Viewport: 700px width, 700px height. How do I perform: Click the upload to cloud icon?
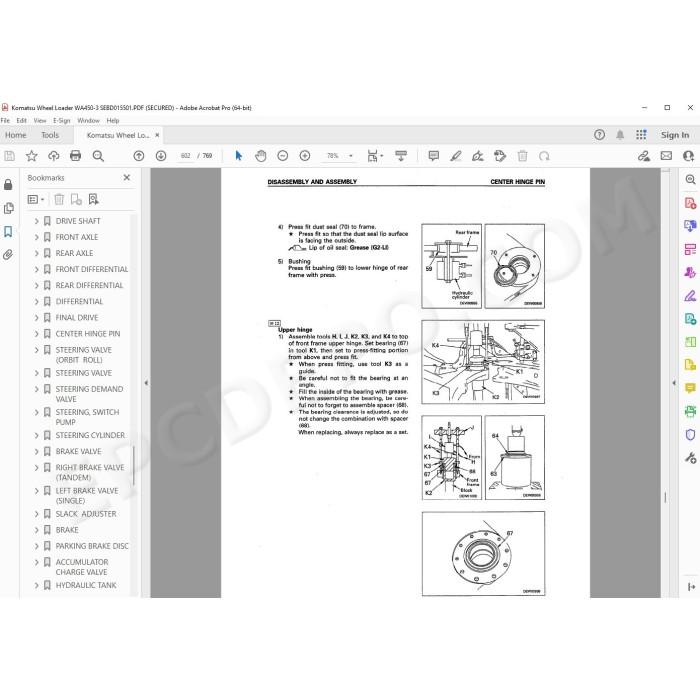(x=54, y=156)
